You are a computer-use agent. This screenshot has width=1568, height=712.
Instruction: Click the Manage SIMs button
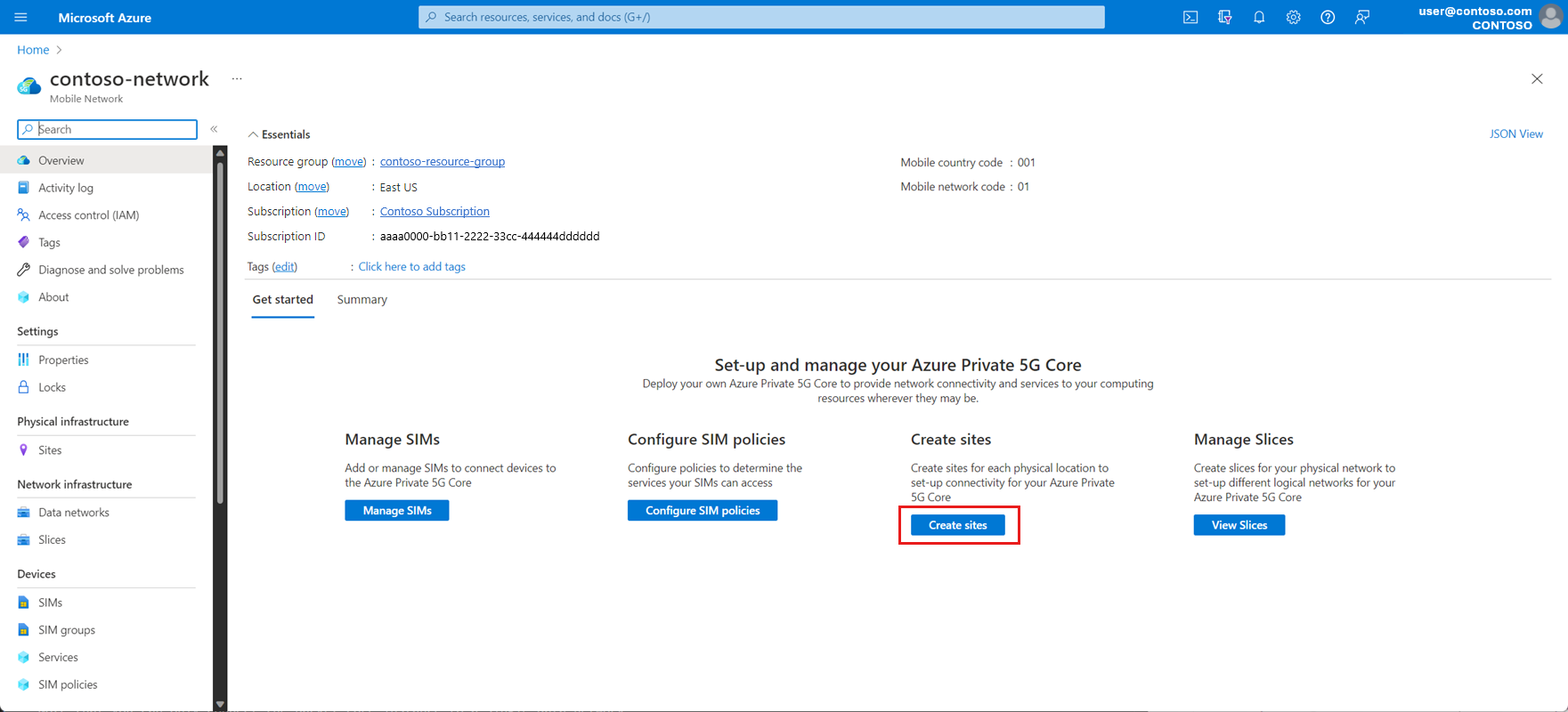pos(397,510)
